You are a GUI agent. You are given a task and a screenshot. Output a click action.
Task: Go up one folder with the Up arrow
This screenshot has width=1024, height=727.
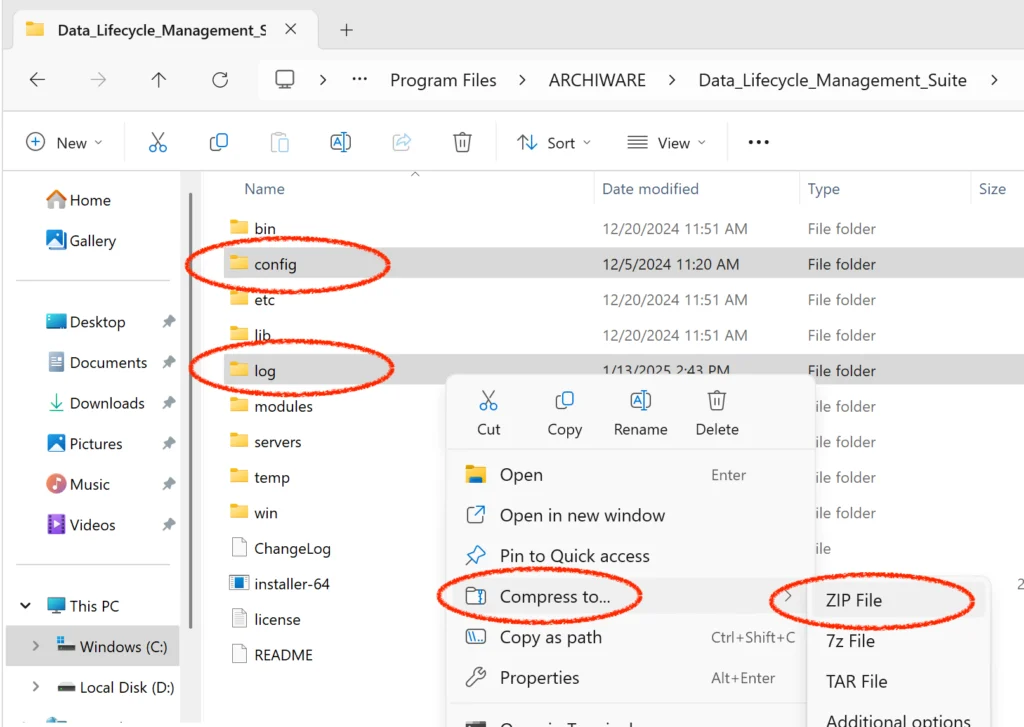click(x=159, y=80)
